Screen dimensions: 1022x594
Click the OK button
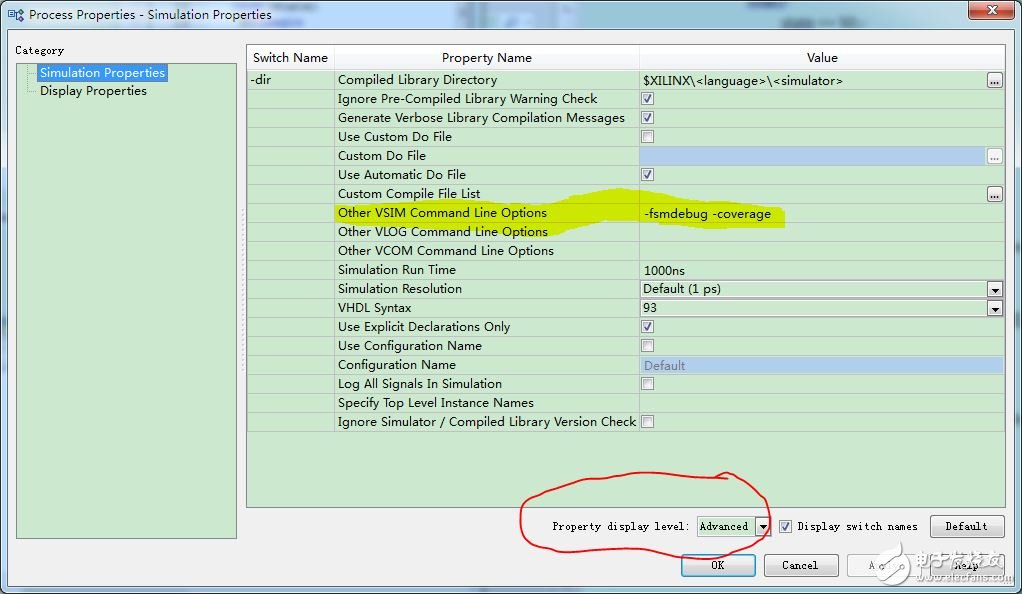click(x=717, y=565)
